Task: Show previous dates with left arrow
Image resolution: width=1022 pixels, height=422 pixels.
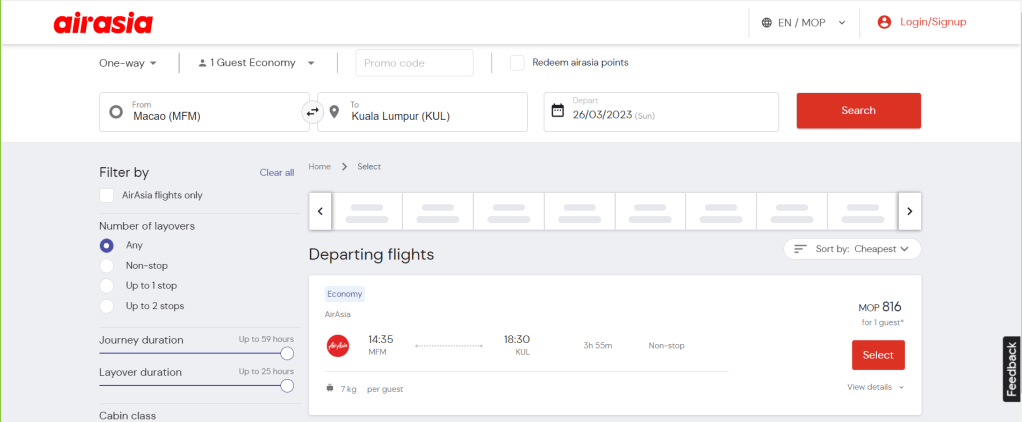Action: pyautogui.click(x=320, y=211)
